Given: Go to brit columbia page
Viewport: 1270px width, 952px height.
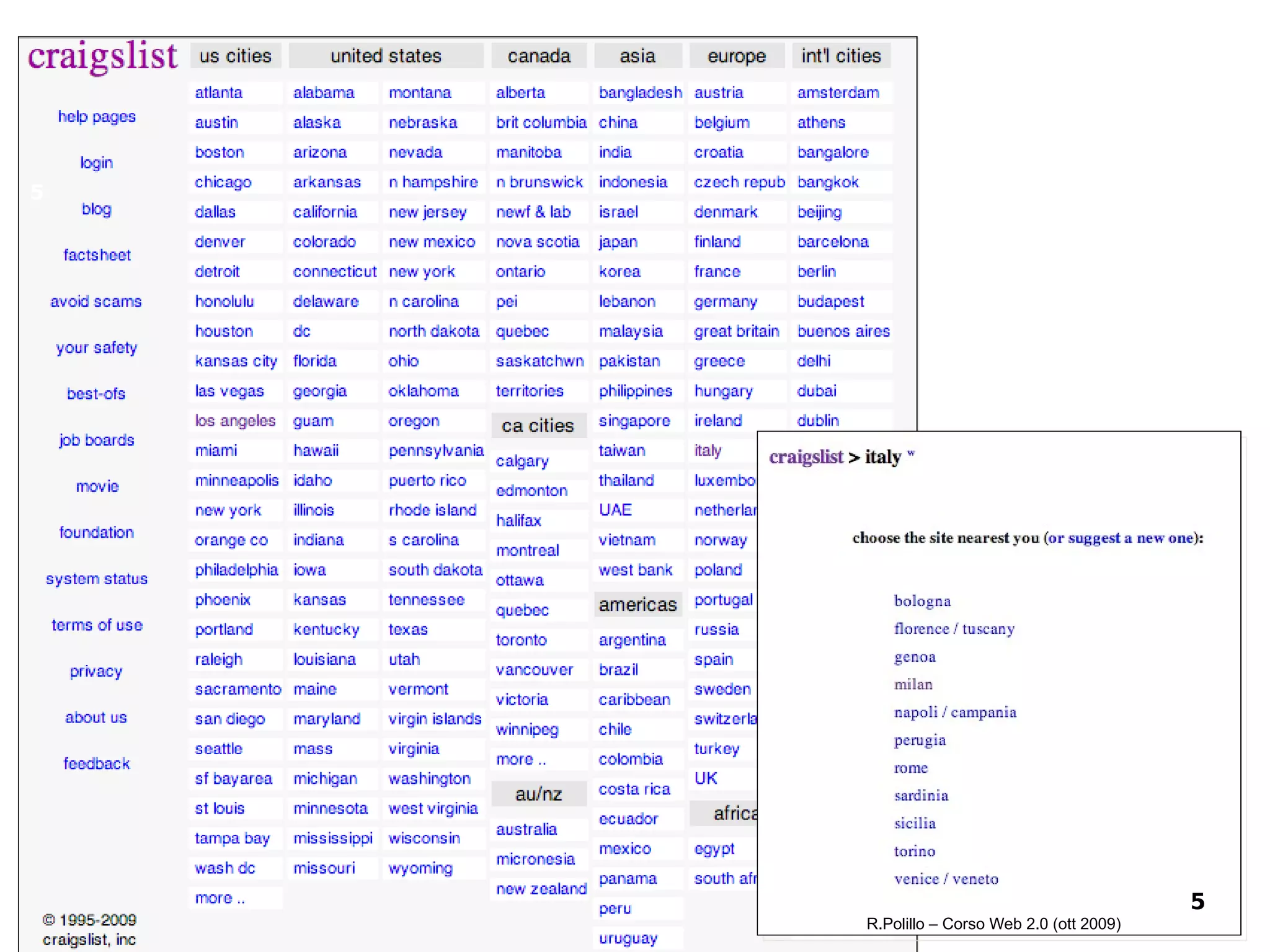Looking at the screenshot, I should 541,123.
